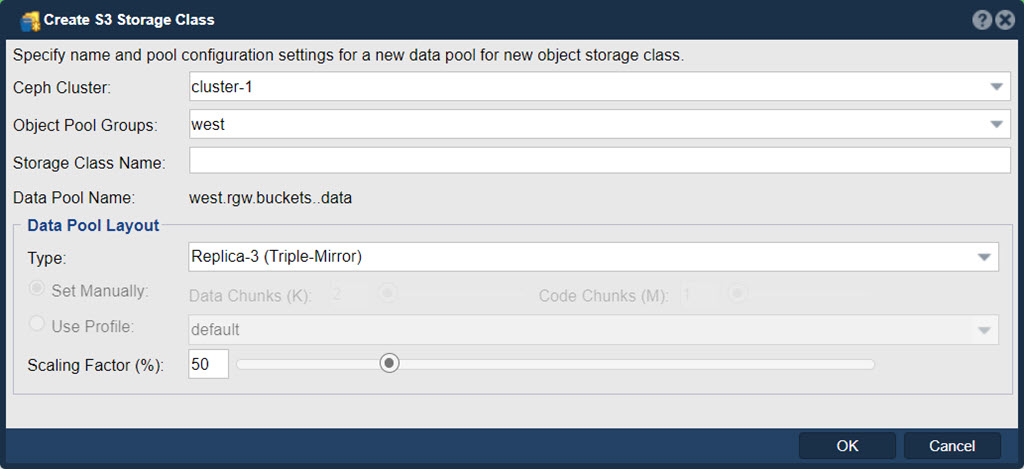Click the storage class icon in title bar

click(30, 21)
